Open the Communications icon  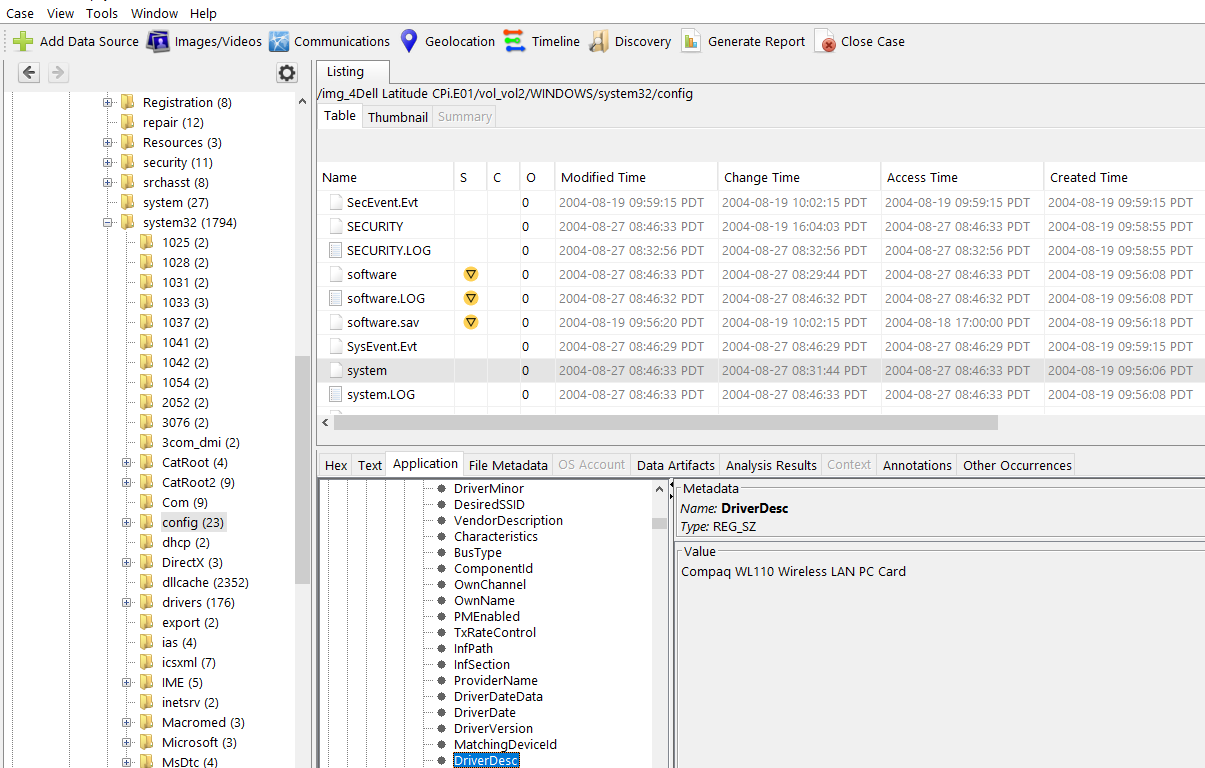click(279, 41)
